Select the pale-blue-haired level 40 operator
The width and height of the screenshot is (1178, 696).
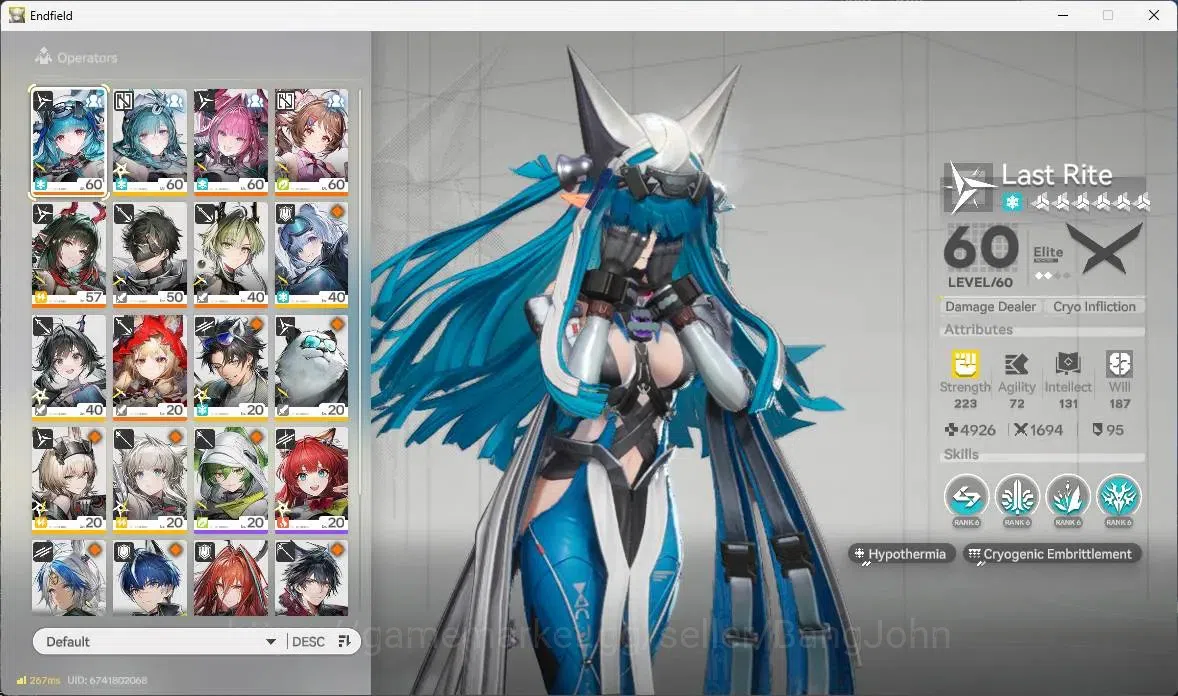click(x=311, y=254)
